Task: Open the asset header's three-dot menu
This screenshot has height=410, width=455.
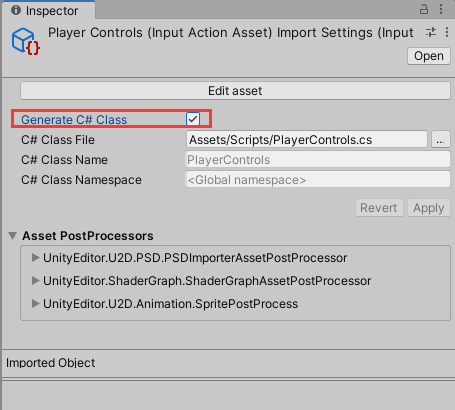Action: click(447, 32)
